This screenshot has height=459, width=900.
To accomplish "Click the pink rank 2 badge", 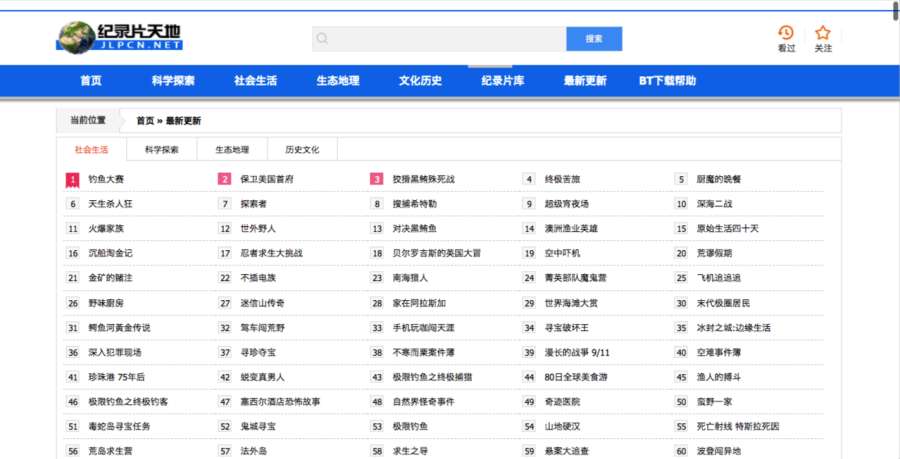I will click(x=224, y=179).
